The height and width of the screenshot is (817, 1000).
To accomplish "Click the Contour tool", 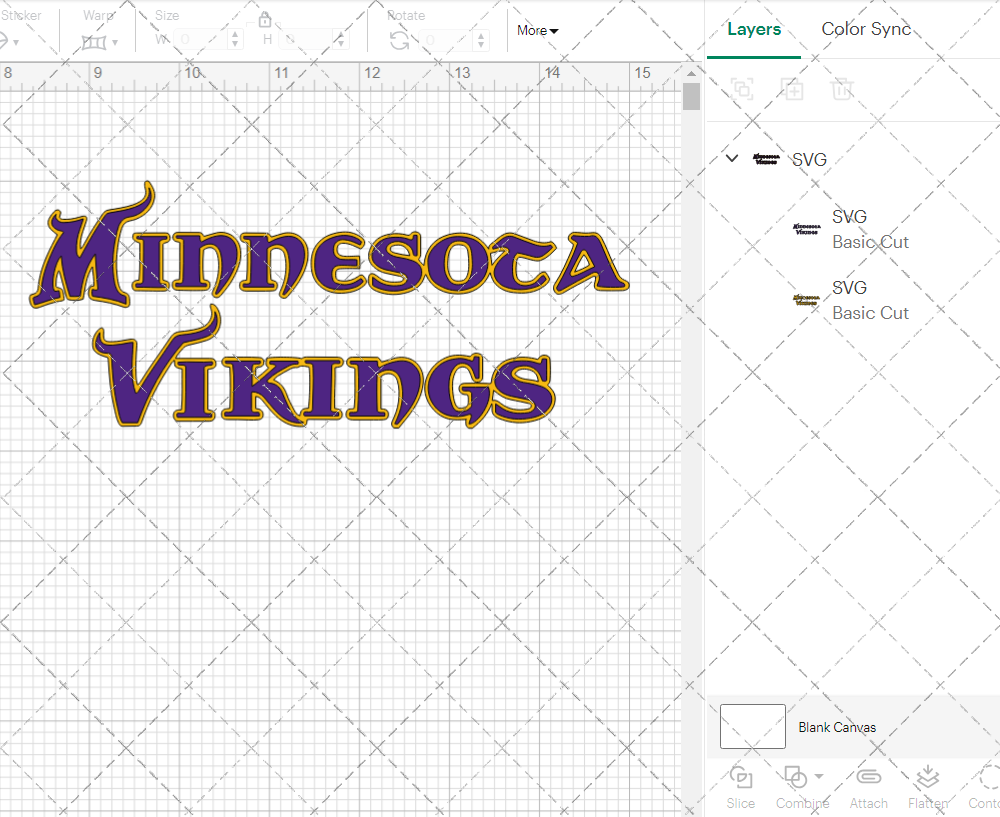I will [985, 788].
